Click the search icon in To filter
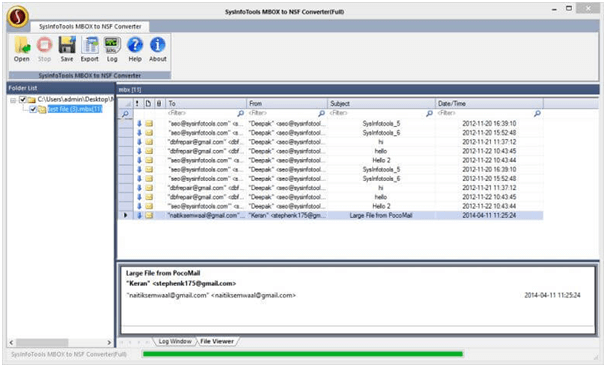This screenshot has height=367, width=606. coord(240,113)
